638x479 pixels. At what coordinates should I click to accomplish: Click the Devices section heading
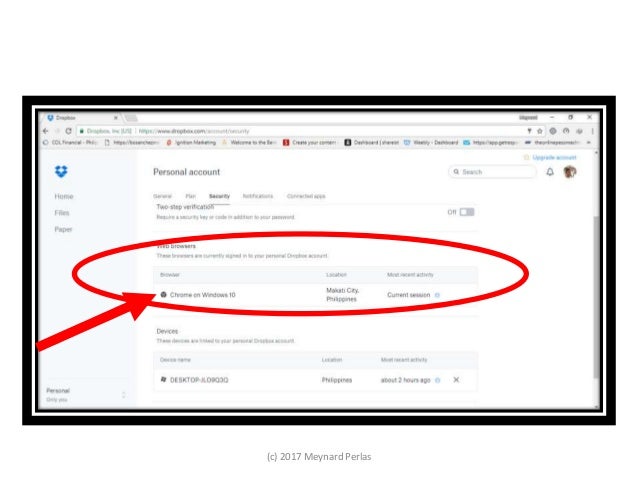pyautogui.click(x=167, y=331)
